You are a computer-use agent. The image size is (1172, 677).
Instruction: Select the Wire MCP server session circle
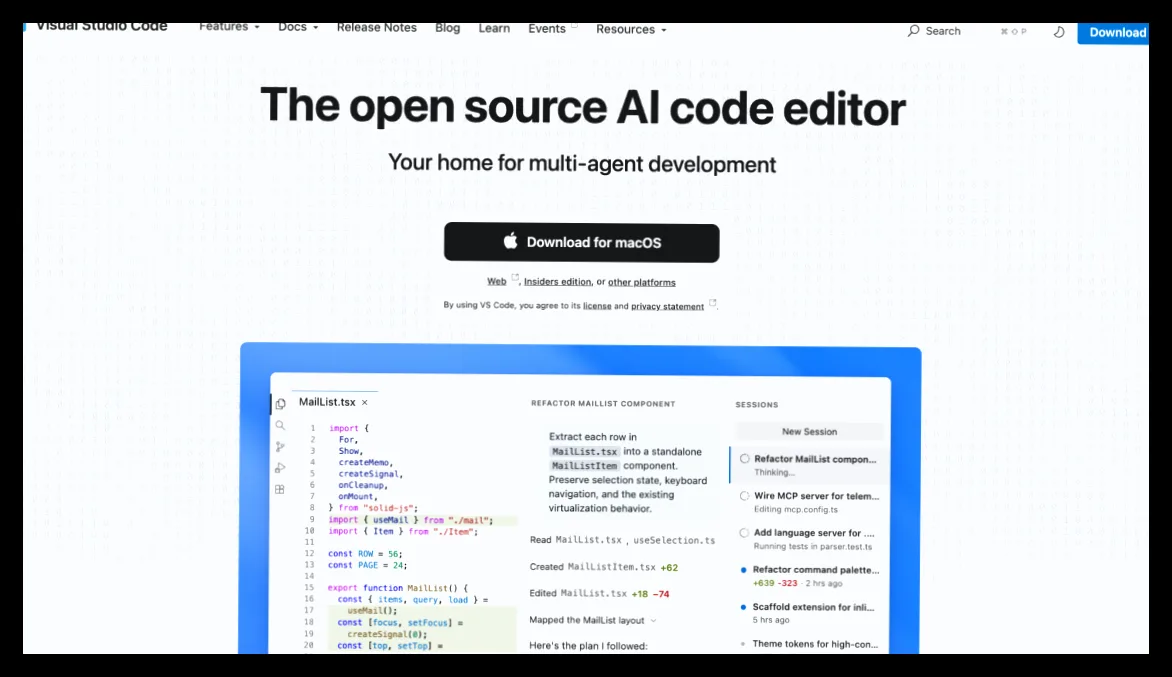[x=744, y=495]
